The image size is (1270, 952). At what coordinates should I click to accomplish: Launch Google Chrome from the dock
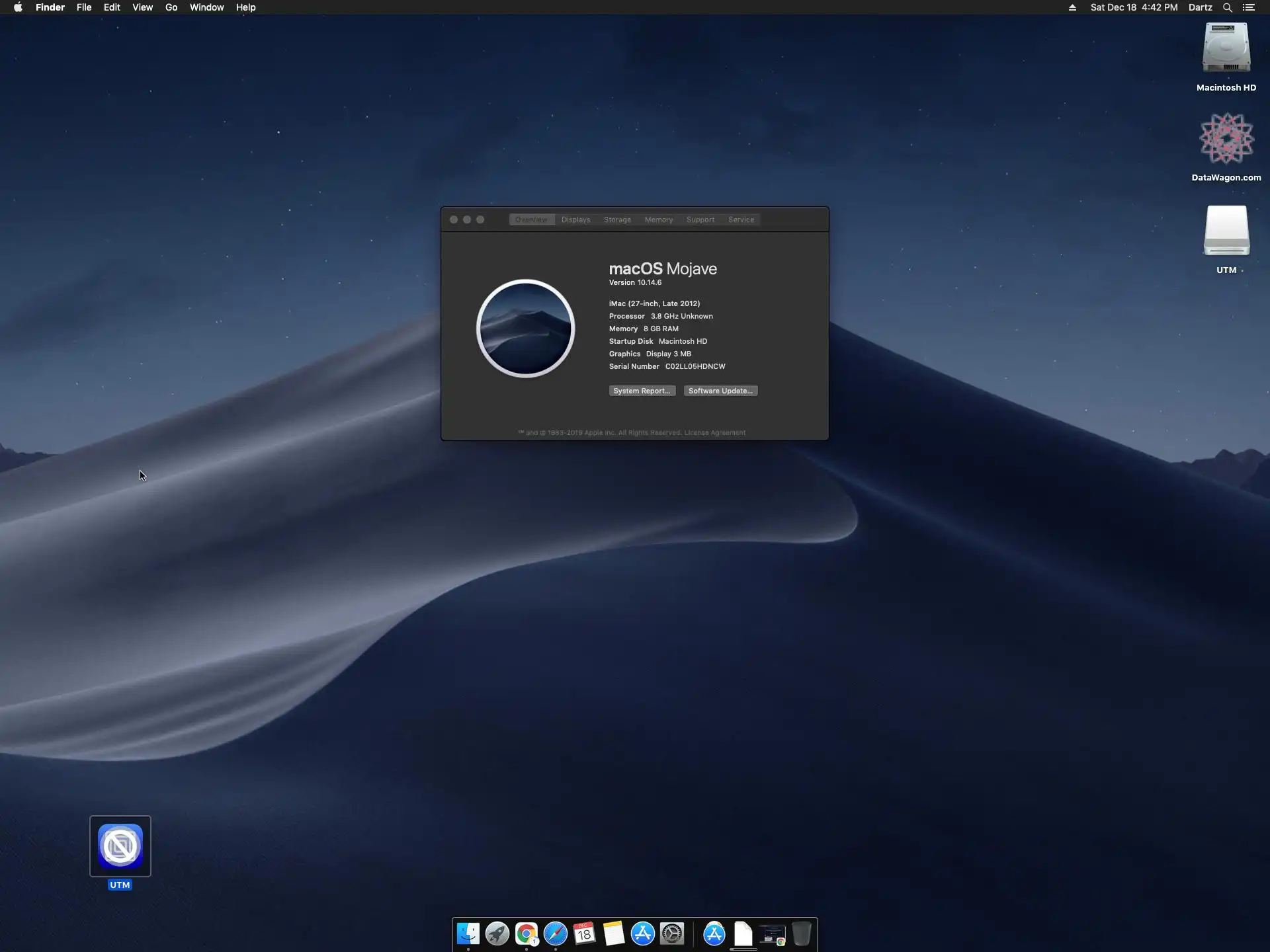click(x=527, y=933)
